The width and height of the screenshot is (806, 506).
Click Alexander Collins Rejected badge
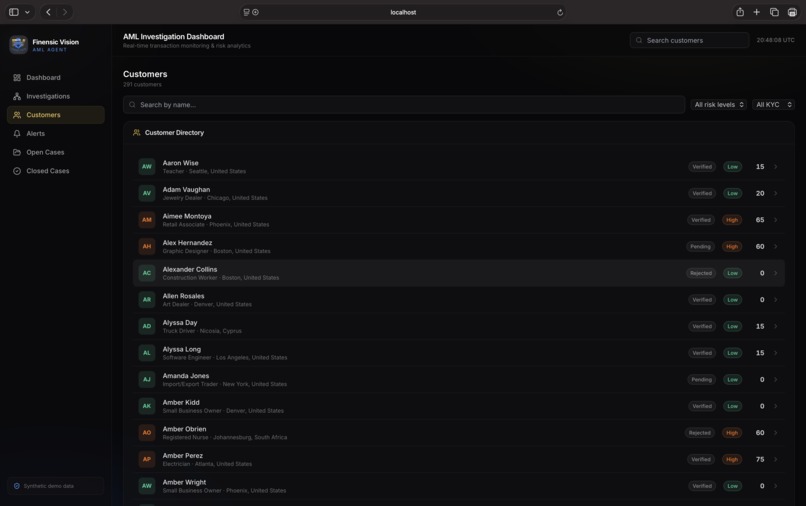tap(701, 273)
